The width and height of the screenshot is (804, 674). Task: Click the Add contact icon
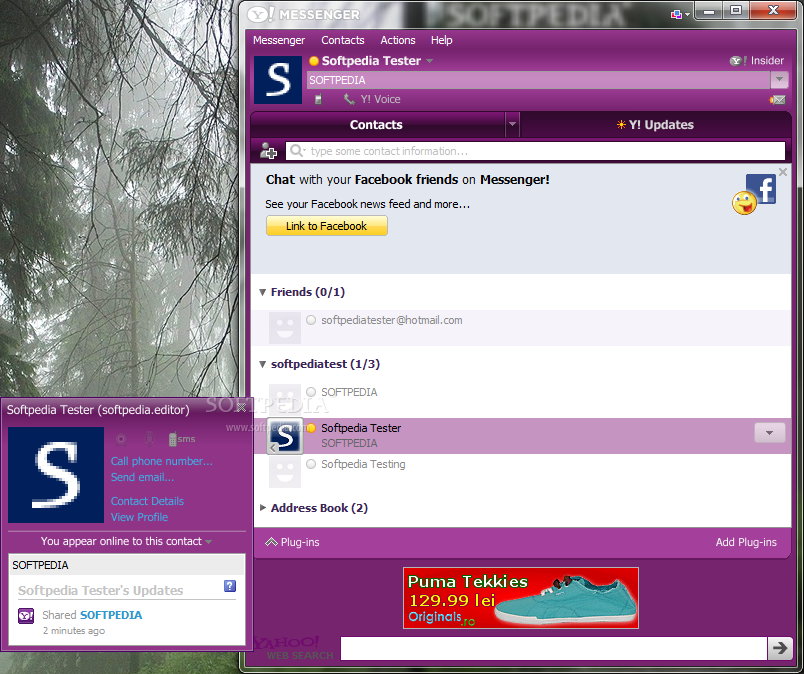268,151
